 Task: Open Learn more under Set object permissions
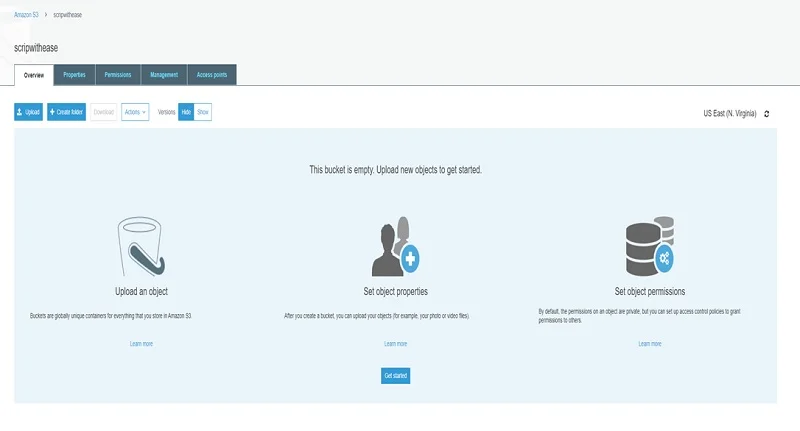[x=649, y=344]
